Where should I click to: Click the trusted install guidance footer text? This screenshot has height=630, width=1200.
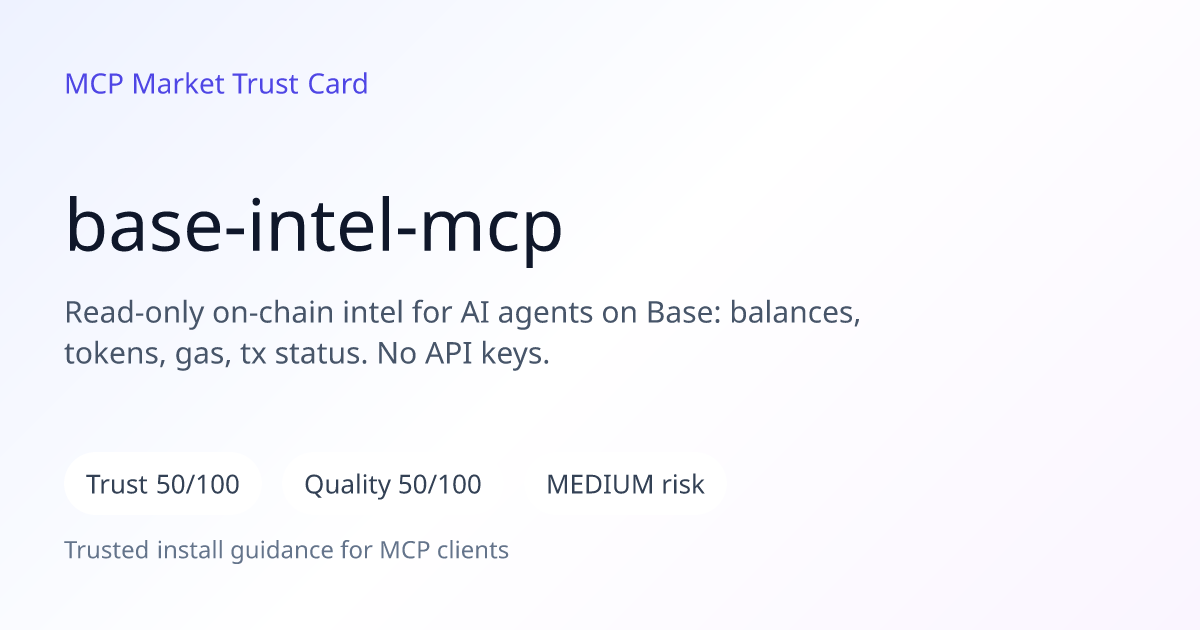pos(287,550)
